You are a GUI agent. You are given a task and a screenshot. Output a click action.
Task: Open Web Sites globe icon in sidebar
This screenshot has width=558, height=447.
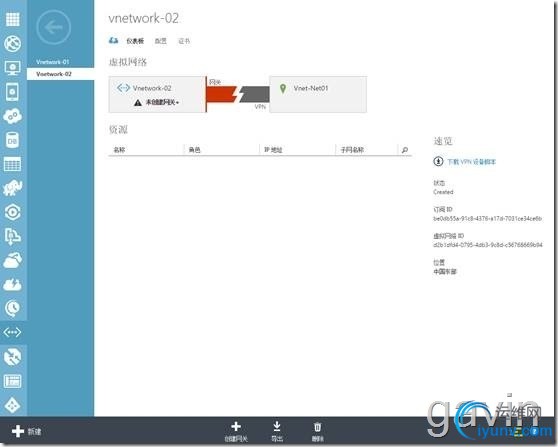12,44
